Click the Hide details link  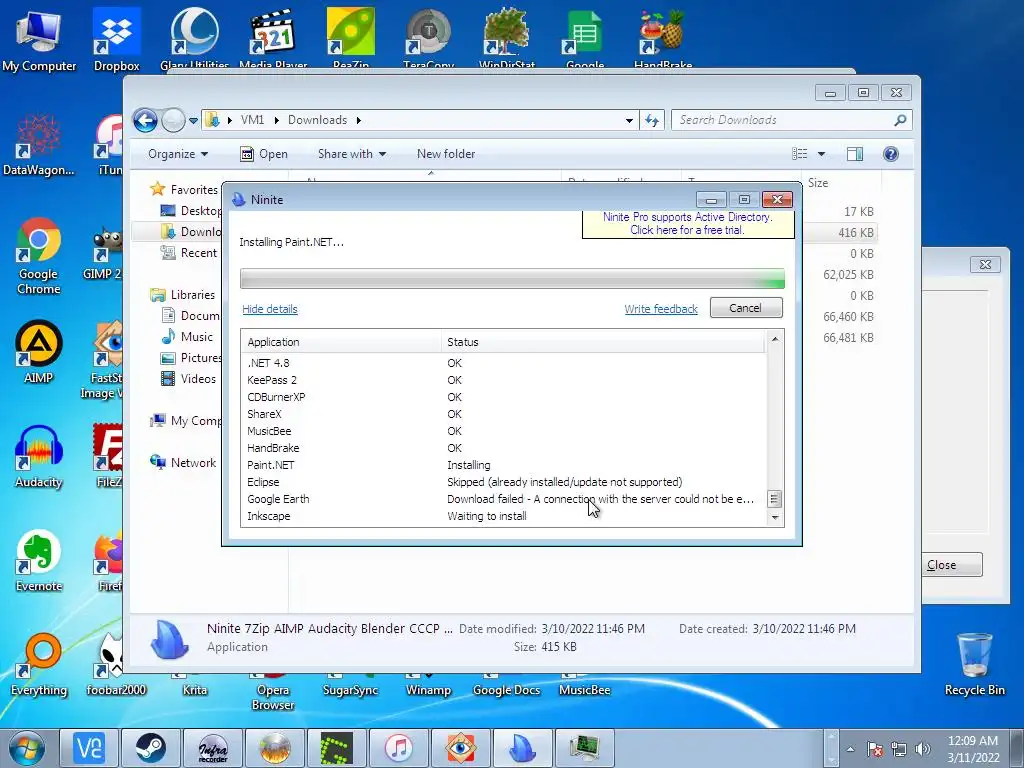(x=270, y=309)
